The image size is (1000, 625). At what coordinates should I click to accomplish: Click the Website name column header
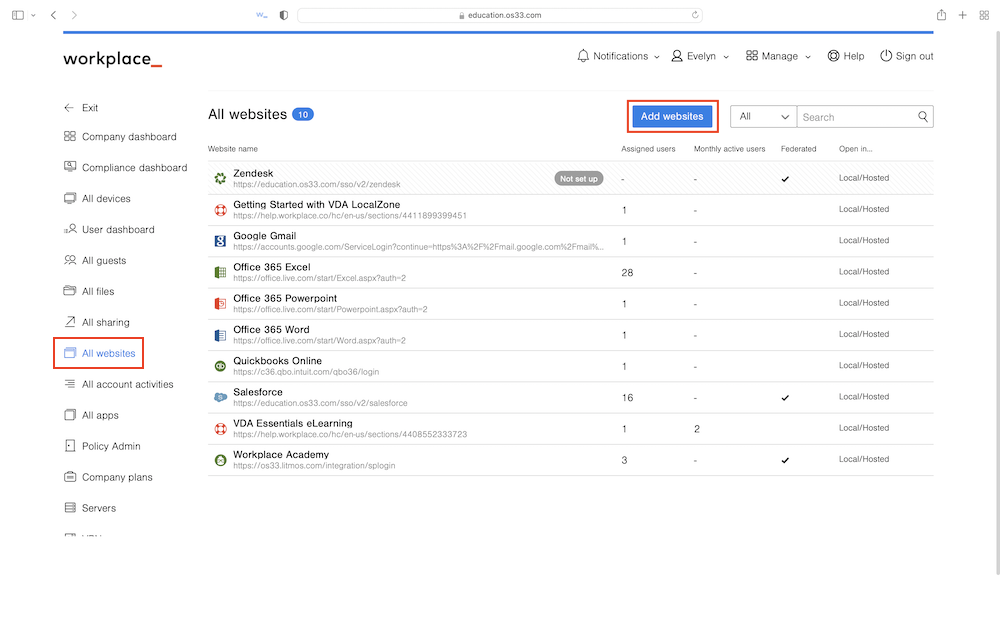(x=233, y=149)
